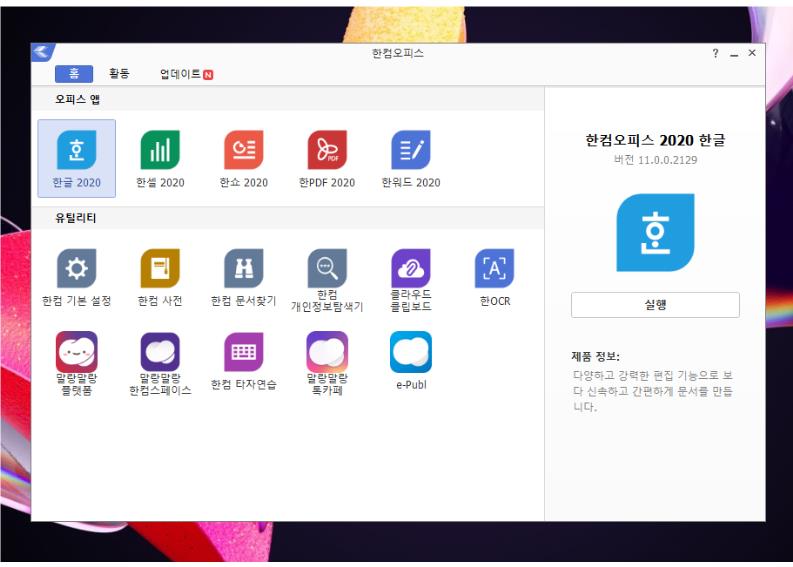Open 한컴 문서찾기 binoculars icon

pyautogui.click(x=244, y=268)
